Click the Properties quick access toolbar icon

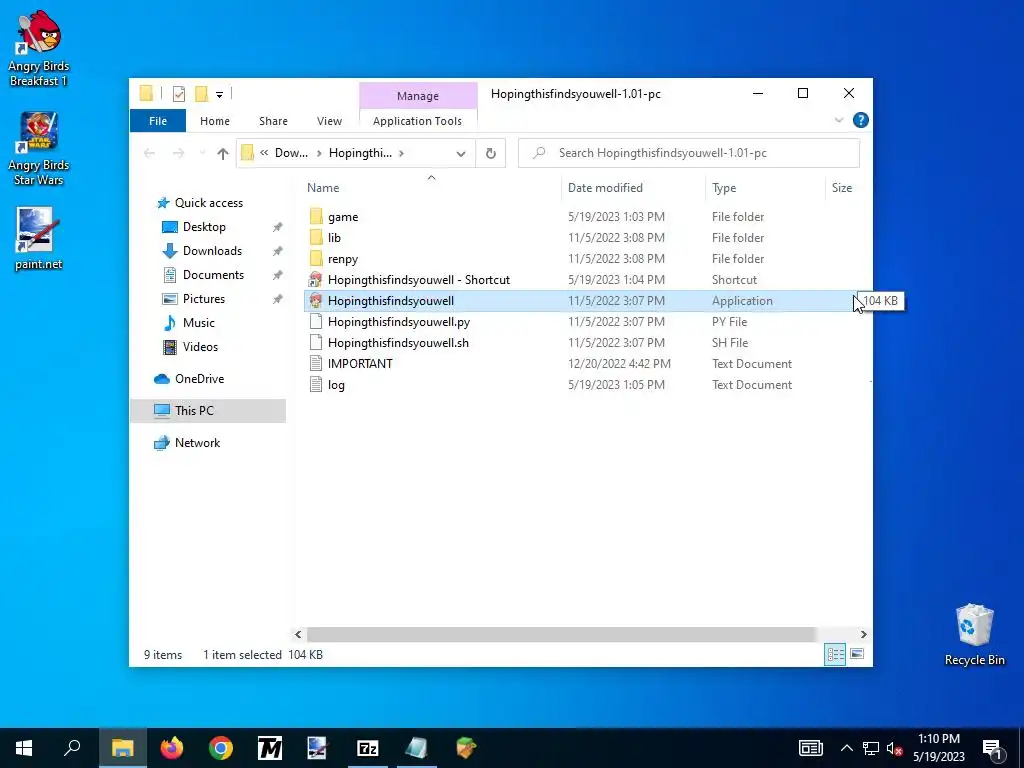[178, 94]
